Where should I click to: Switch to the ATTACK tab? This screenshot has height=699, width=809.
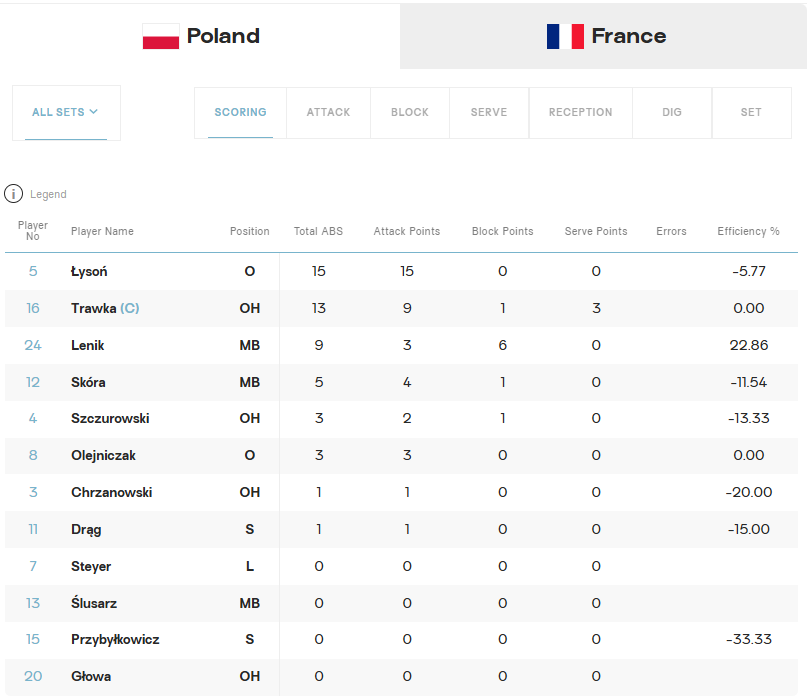click(x=328, y=112)
